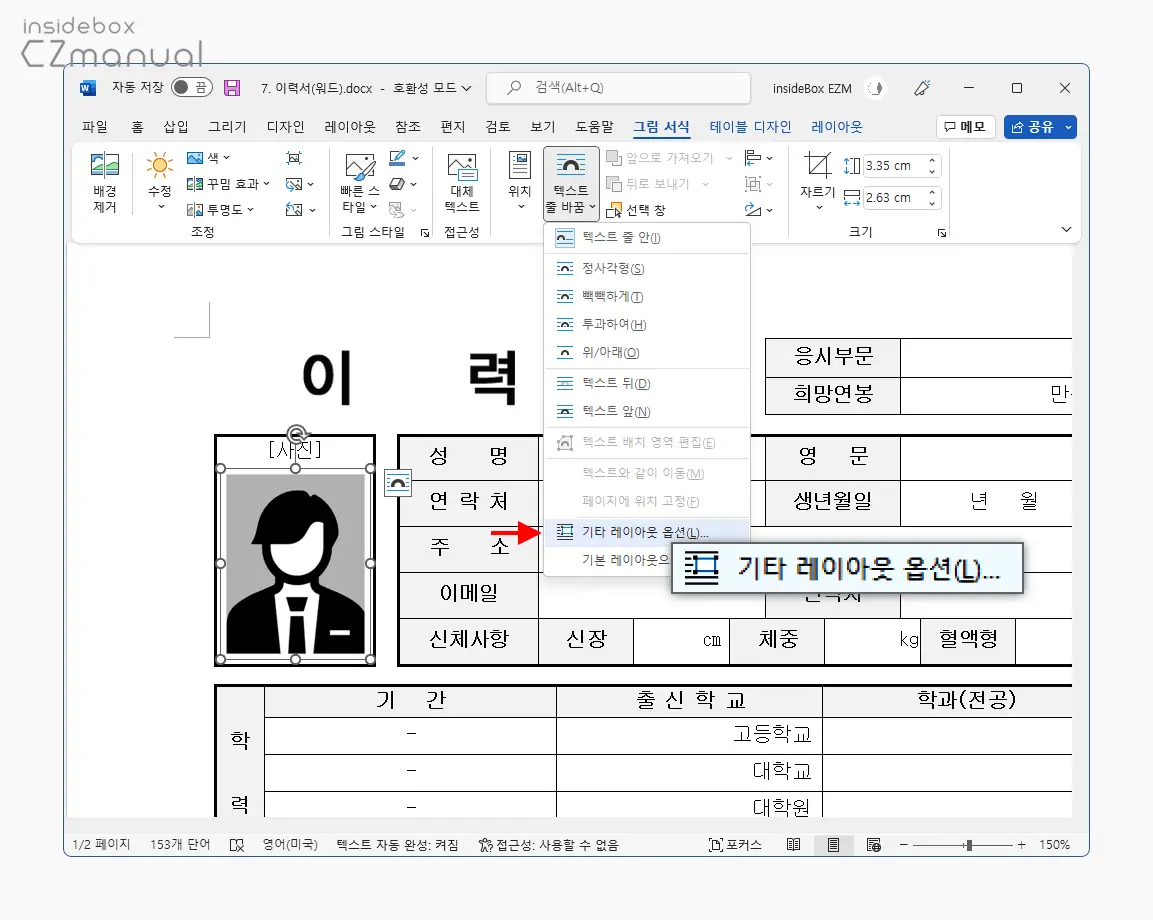Click the zoom out minus button

pyautogui.click(x=904, y=845)
